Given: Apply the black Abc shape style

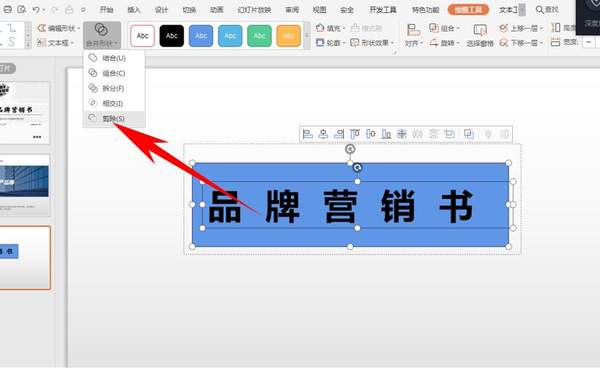Looking at the screenshot, I should (x=171, y=36).
